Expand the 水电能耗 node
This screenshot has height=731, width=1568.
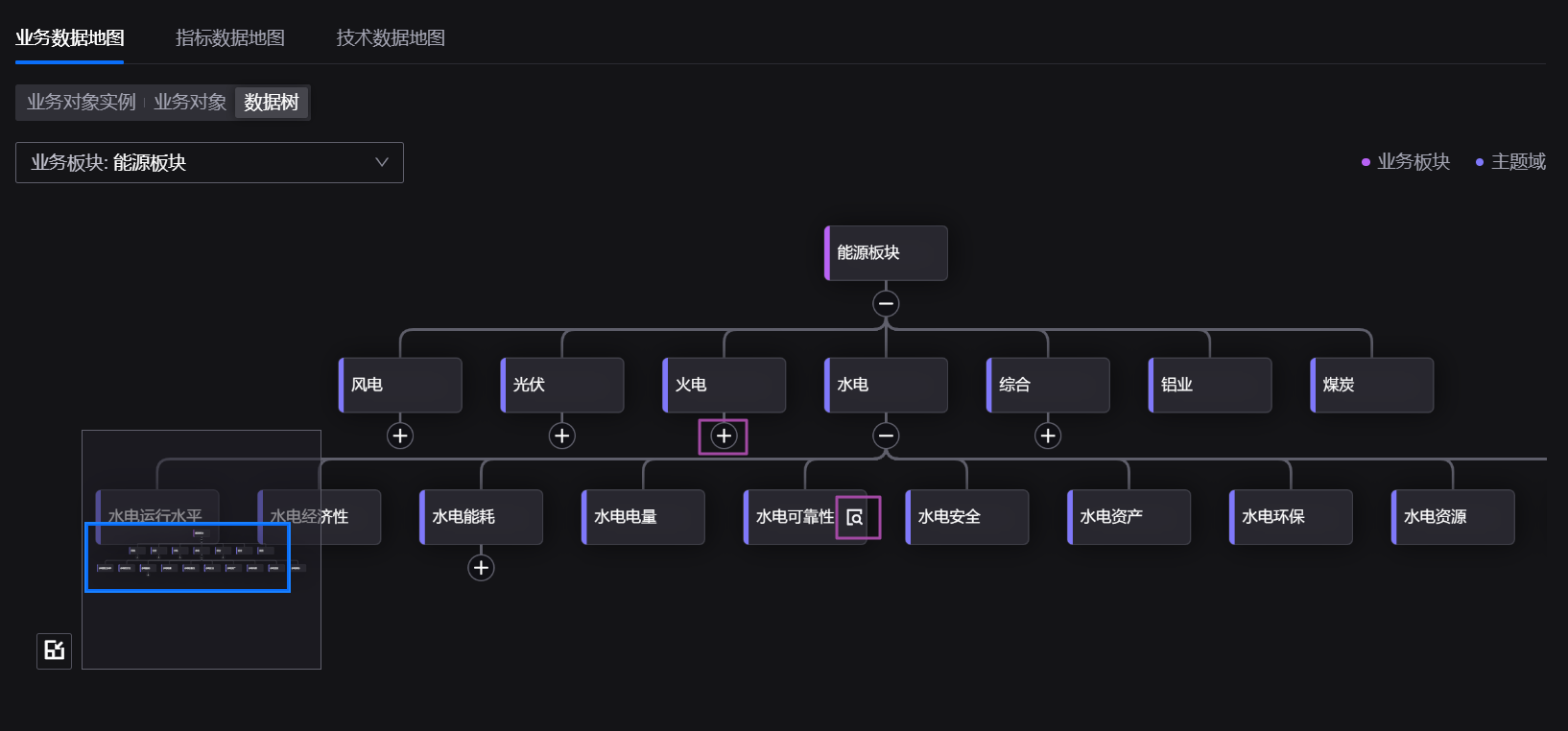[x=481, y=568]
